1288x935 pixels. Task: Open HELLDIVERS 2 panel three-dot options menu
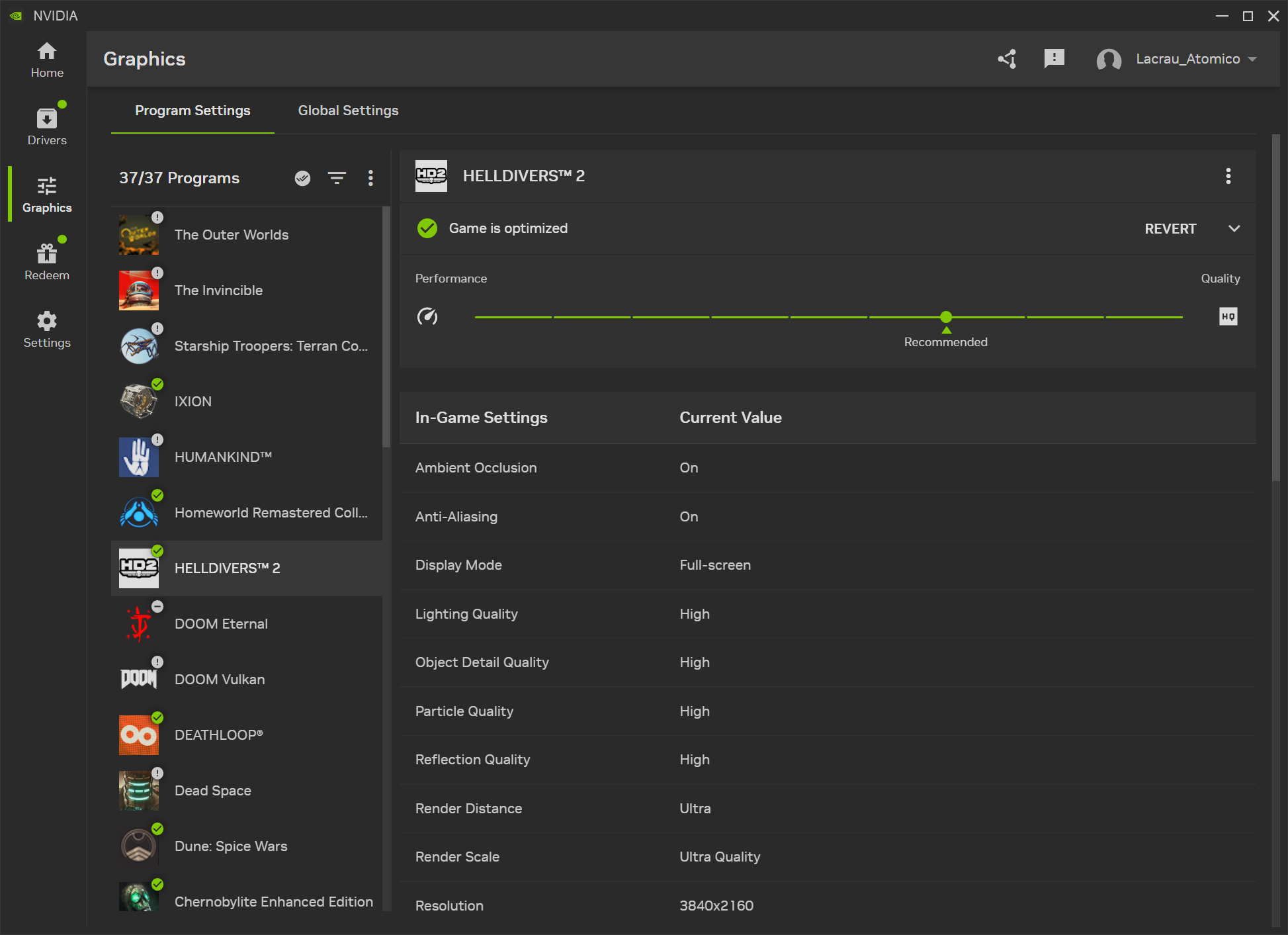1228,176
